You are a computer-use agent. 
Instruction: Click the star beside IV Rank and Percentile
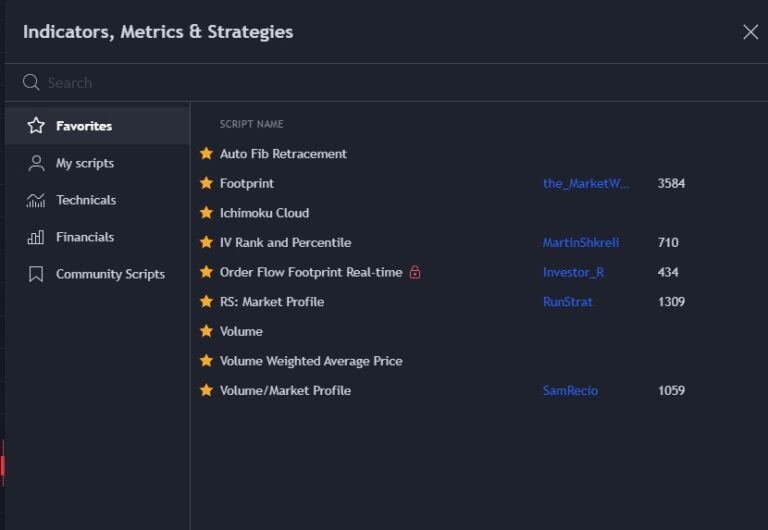coord(206,242)
